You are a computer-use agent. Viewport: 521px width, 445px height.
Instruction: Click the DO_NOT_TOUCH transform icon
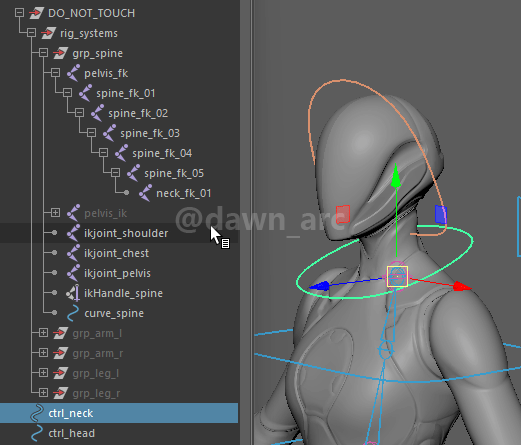click(x=36, y=13)
